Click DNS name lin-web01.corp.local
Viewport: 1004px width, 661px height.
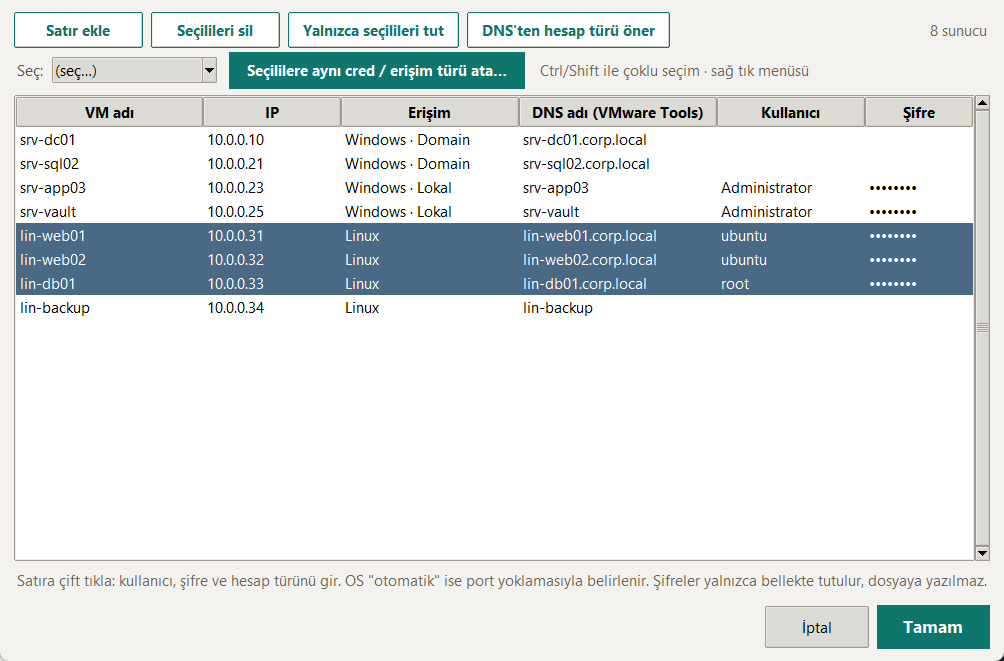coord(590,236)
